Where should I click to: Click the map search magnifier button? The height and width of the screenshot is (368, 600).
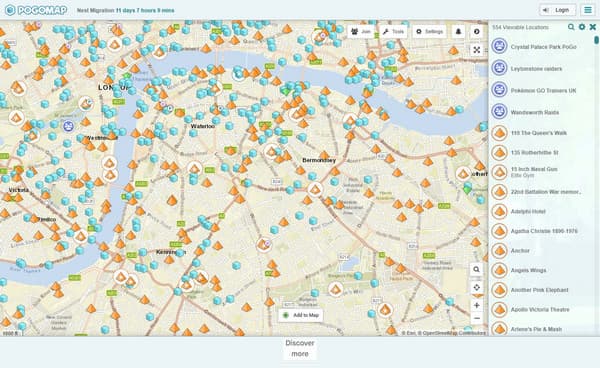(x=476, y=269)
